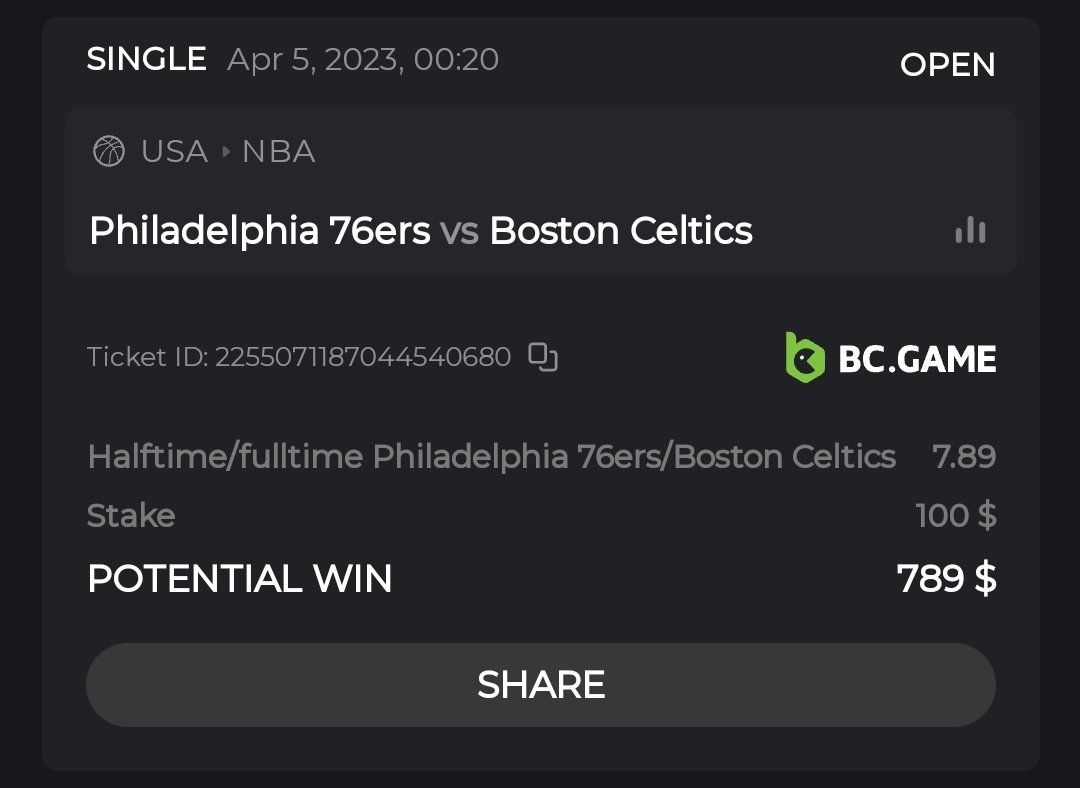Image resolution: width=1080 pixels, height=788 pixels.
Task: Copy the ticket ID with copy icon
Action: pyautogui.click(x=543, y=357)
